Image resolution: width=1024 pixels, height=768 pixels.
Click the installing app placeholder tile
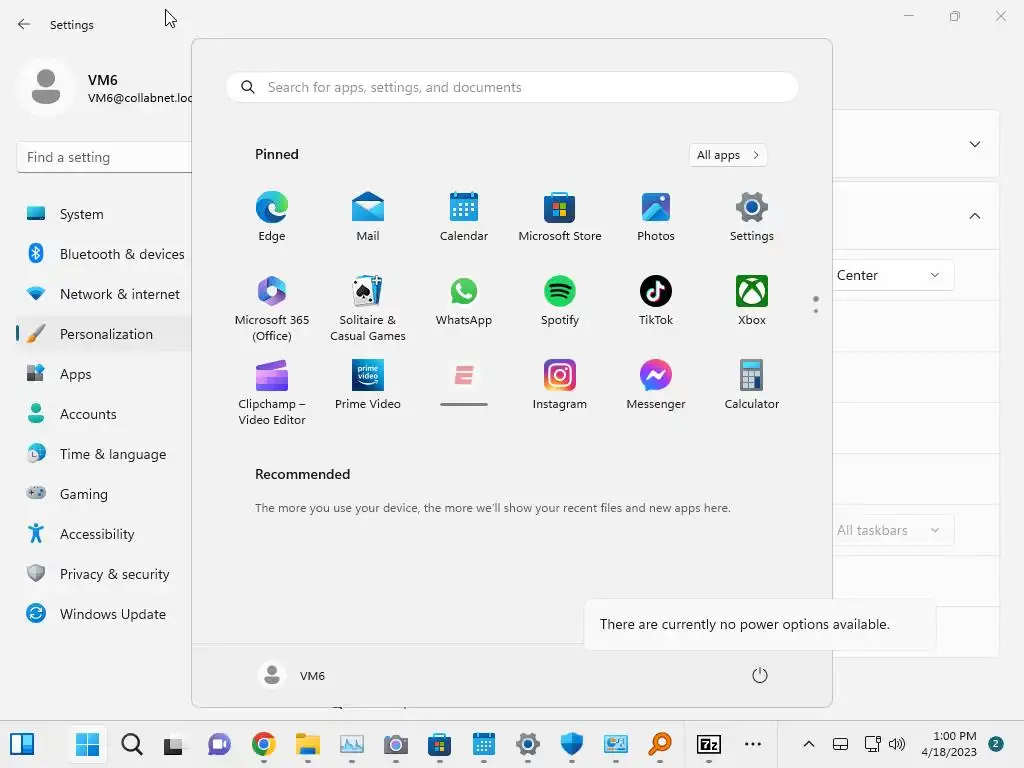point(464,384)
